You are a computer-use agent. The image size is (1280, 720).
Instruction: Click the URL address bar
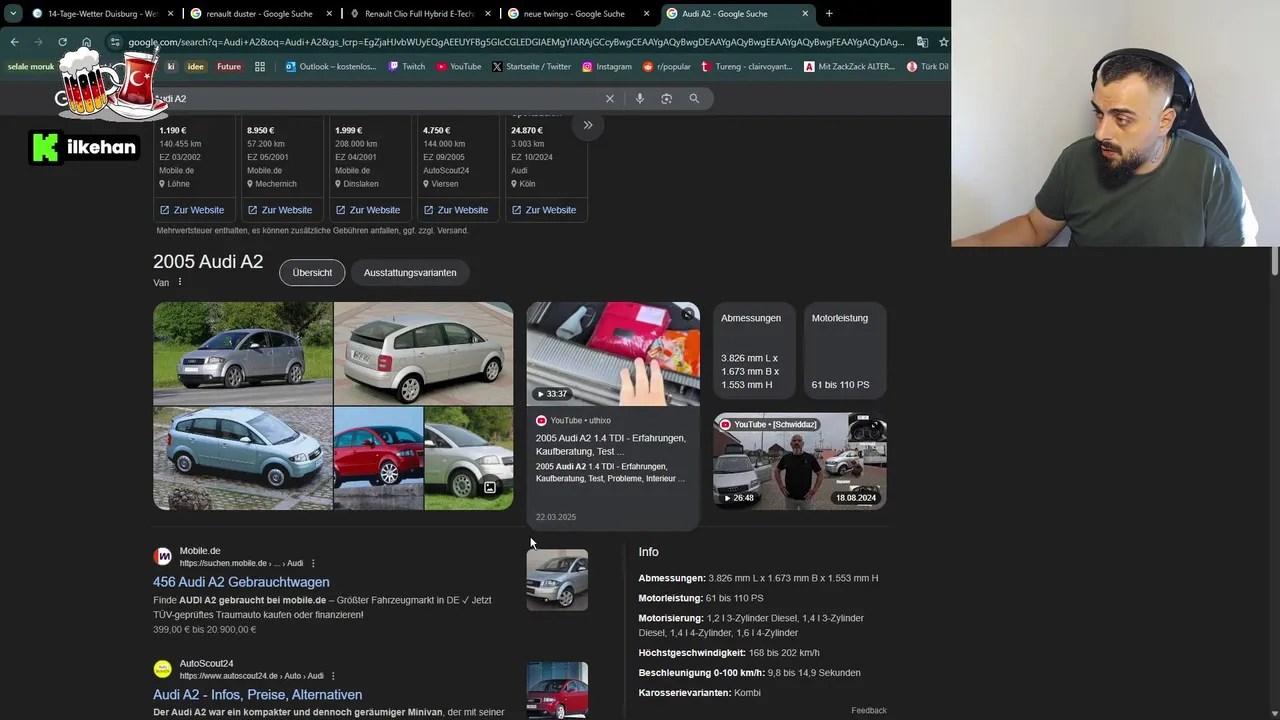point(515,42)
